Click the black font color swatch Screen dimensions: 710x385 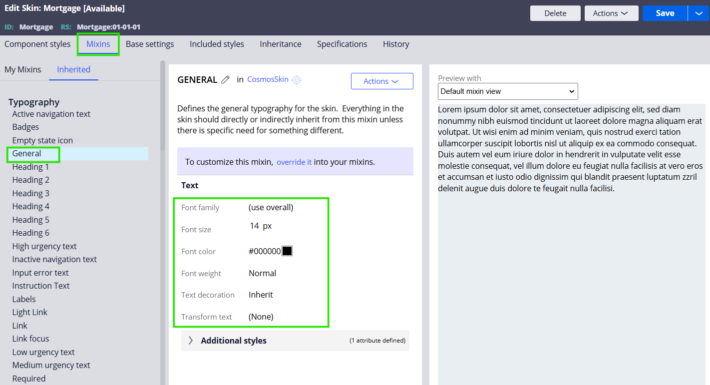pos(287,251)
